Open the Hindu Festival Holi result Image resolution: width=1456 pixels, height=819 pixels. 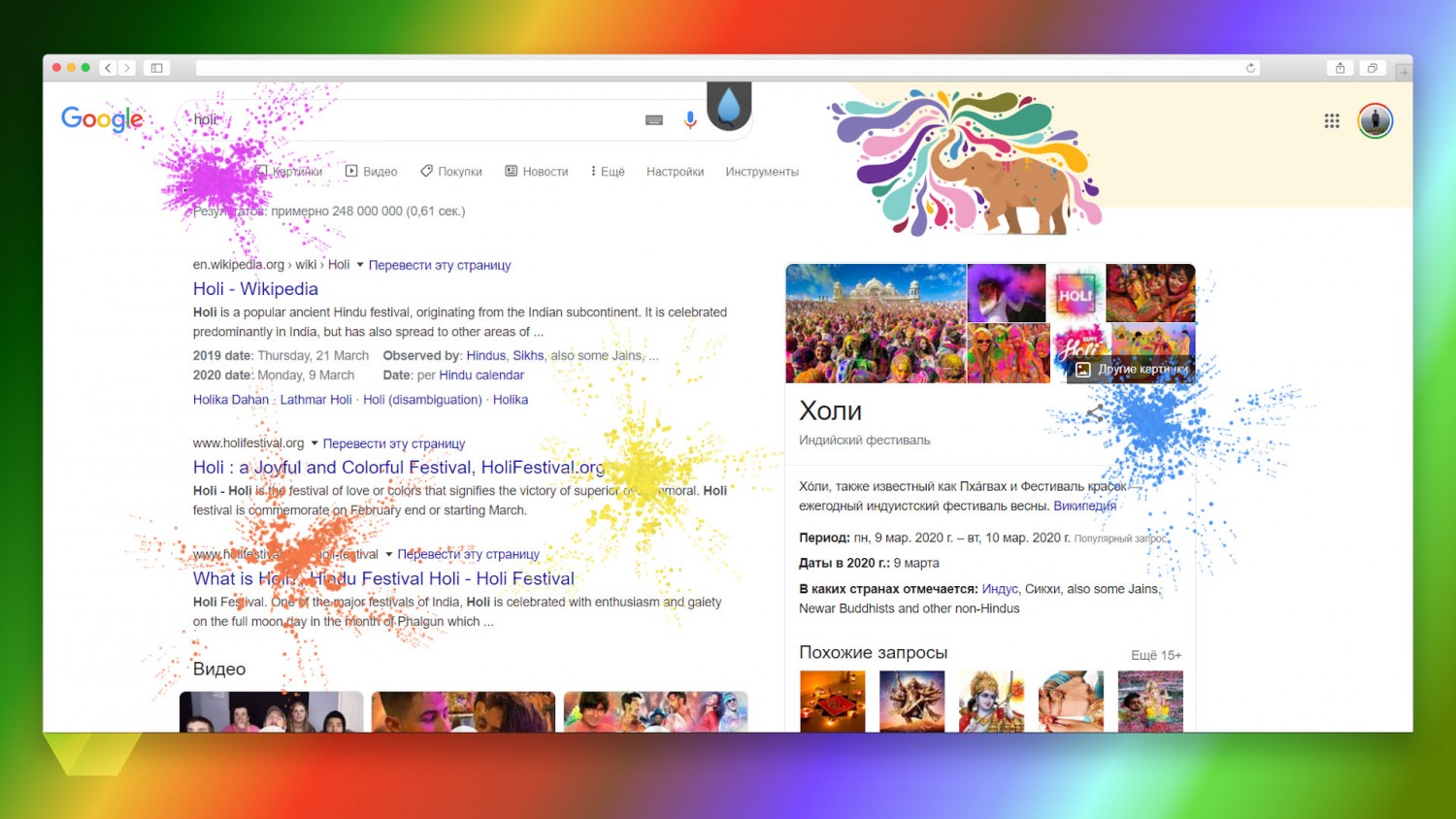tap(383, 578)
